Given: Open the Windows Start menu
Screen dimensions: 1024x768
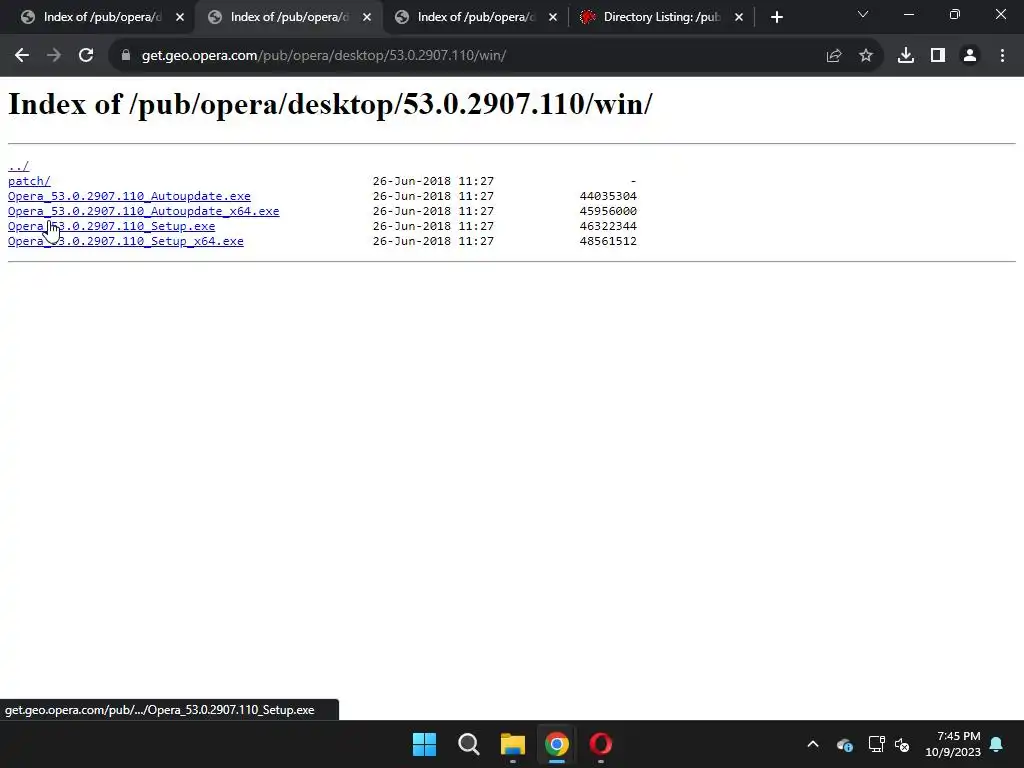Looking at the screenshot, I should coord(424,744).
